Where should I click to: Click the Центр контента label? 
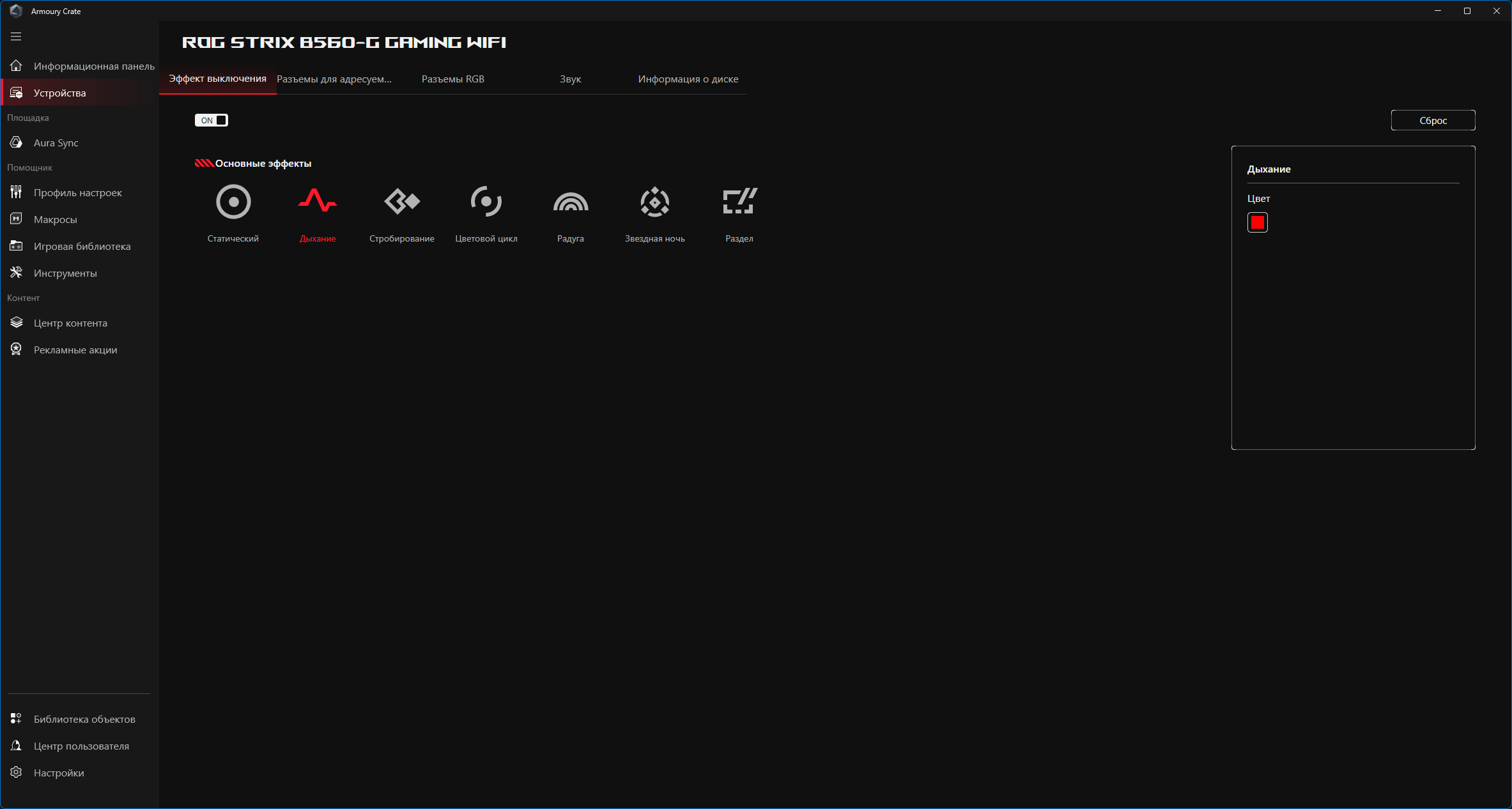(70, 323)
